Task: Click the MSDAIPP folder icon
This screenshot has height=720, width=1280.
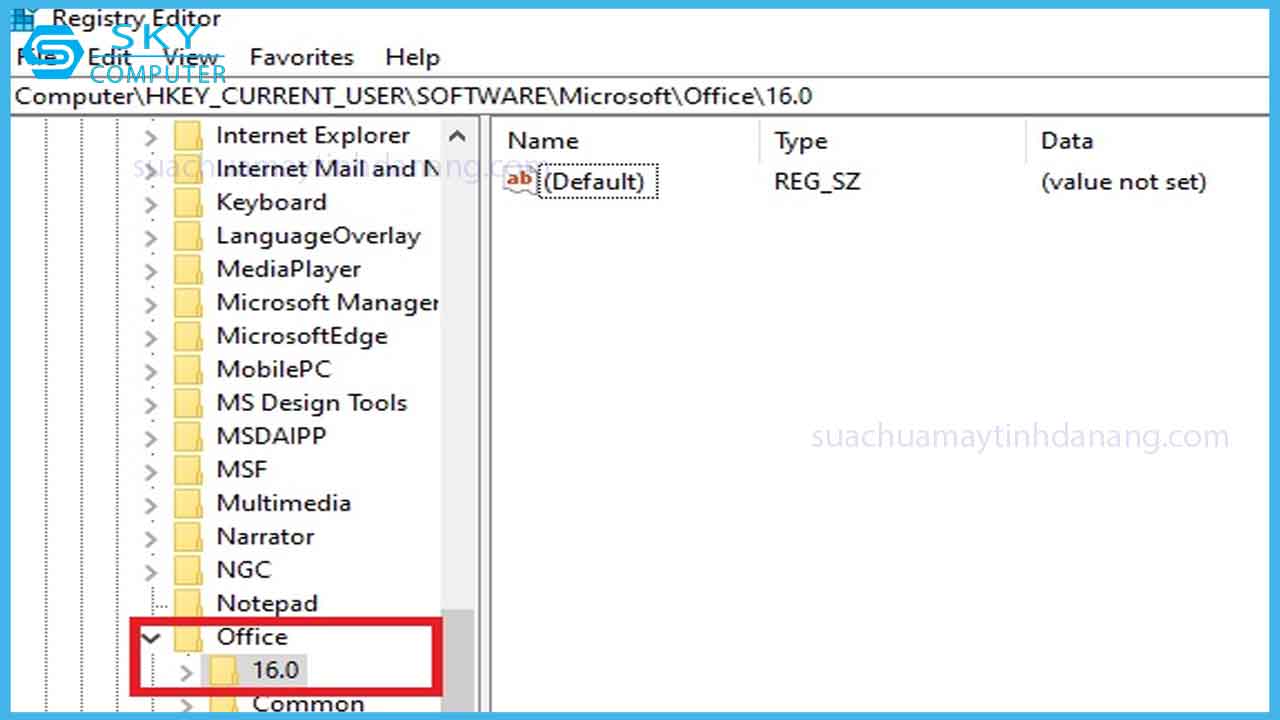Action: tap(188, 437)
